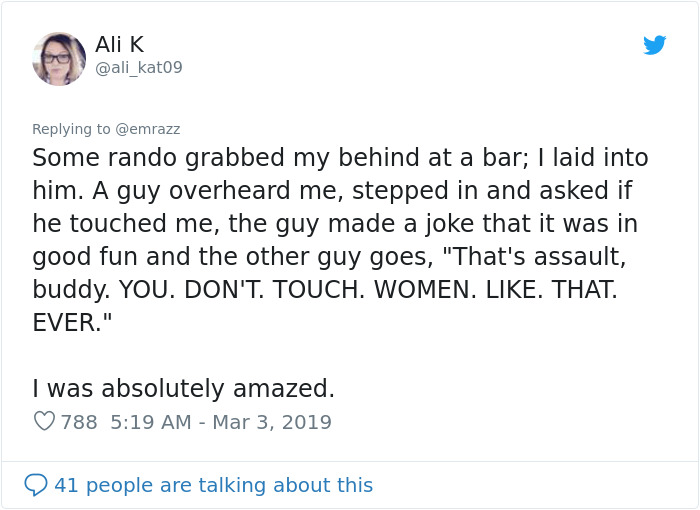The width and height of the screenshot is (700, 510).
Task: Click the line beginning "him. A guy overheard me"
Action: (x=332, y=190)
